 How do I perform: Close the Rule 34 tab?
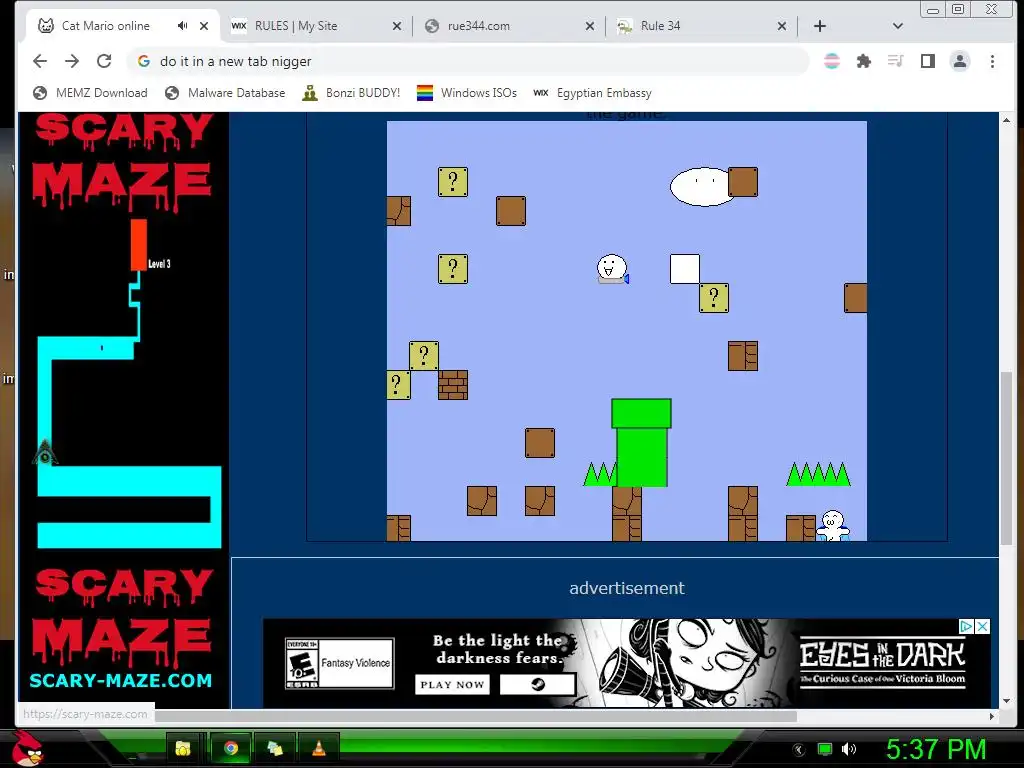tap(782, 26)
